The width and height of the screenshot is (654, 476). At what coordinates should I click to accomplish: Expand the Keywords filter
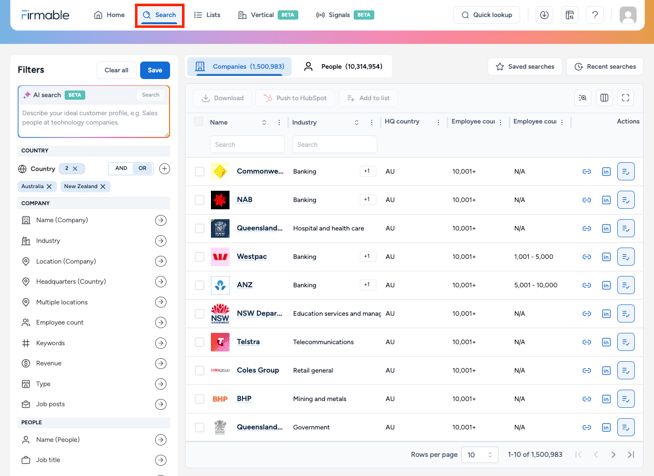(161, 343)
